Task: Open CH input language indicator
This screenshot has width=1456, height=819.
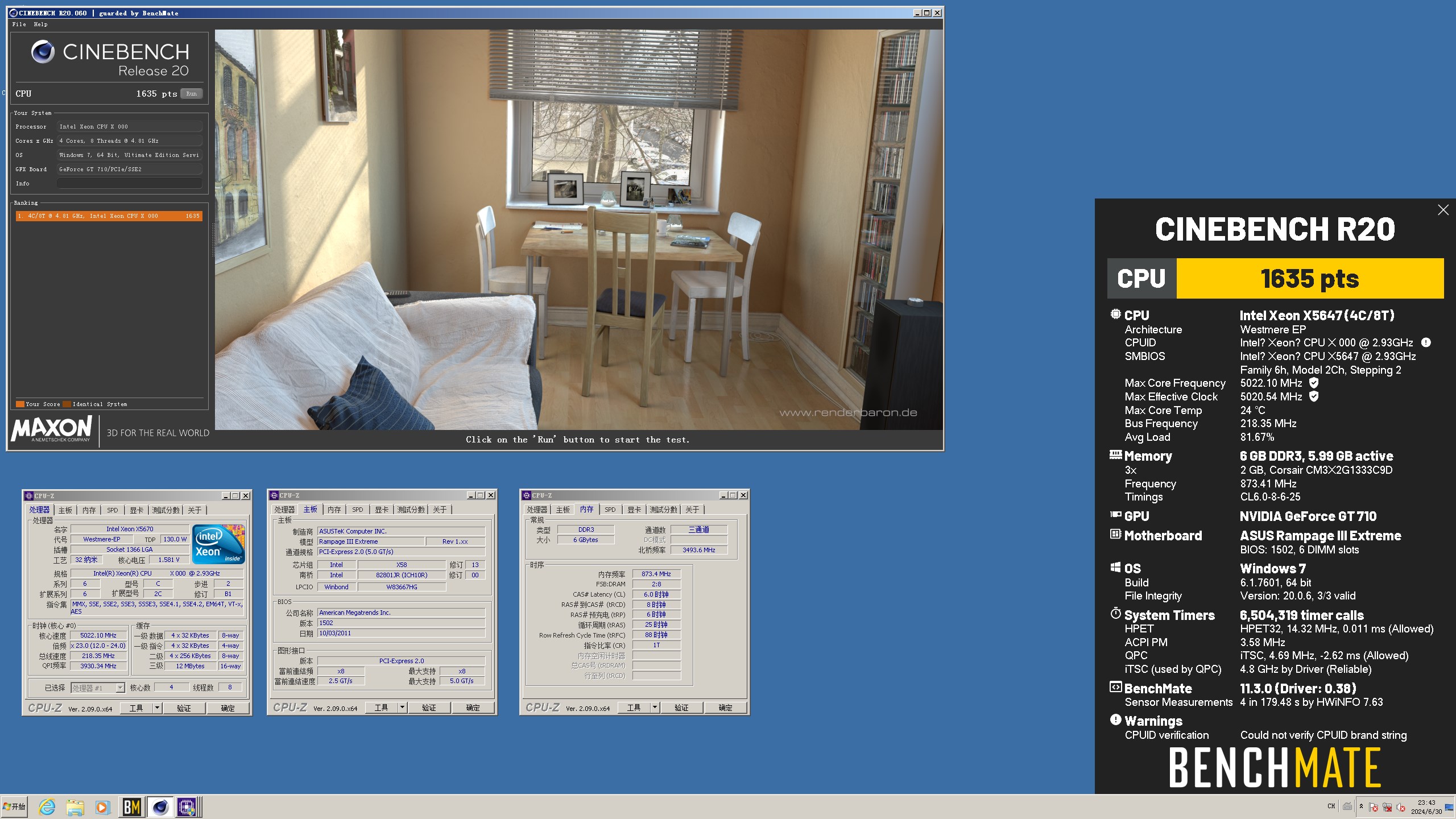Action: click(1331, 806)
